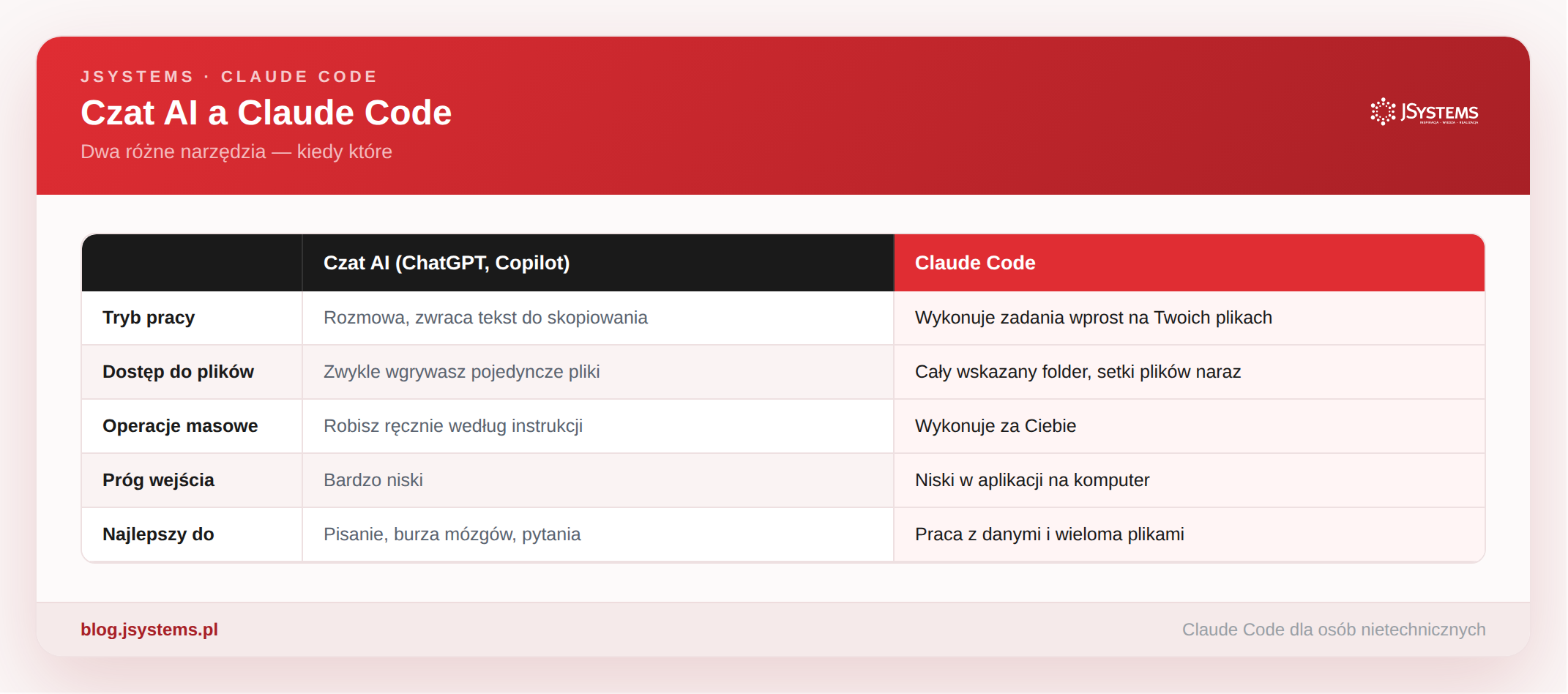This screenshot has height=694, width=1568.
Task: Click cell 'Pisanie, burza mózgów, pytania'
Action: pos(598,534)
